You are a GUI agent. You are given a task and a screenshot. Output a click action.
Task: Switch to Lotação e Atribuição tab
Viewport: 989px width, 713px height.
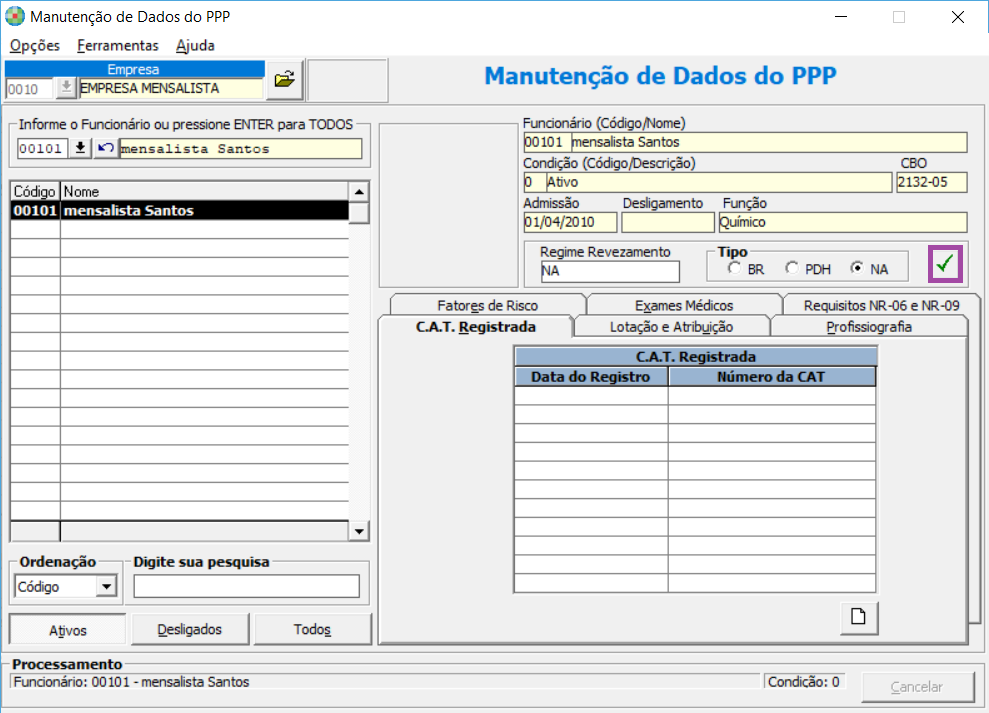(x=671, y=327)
